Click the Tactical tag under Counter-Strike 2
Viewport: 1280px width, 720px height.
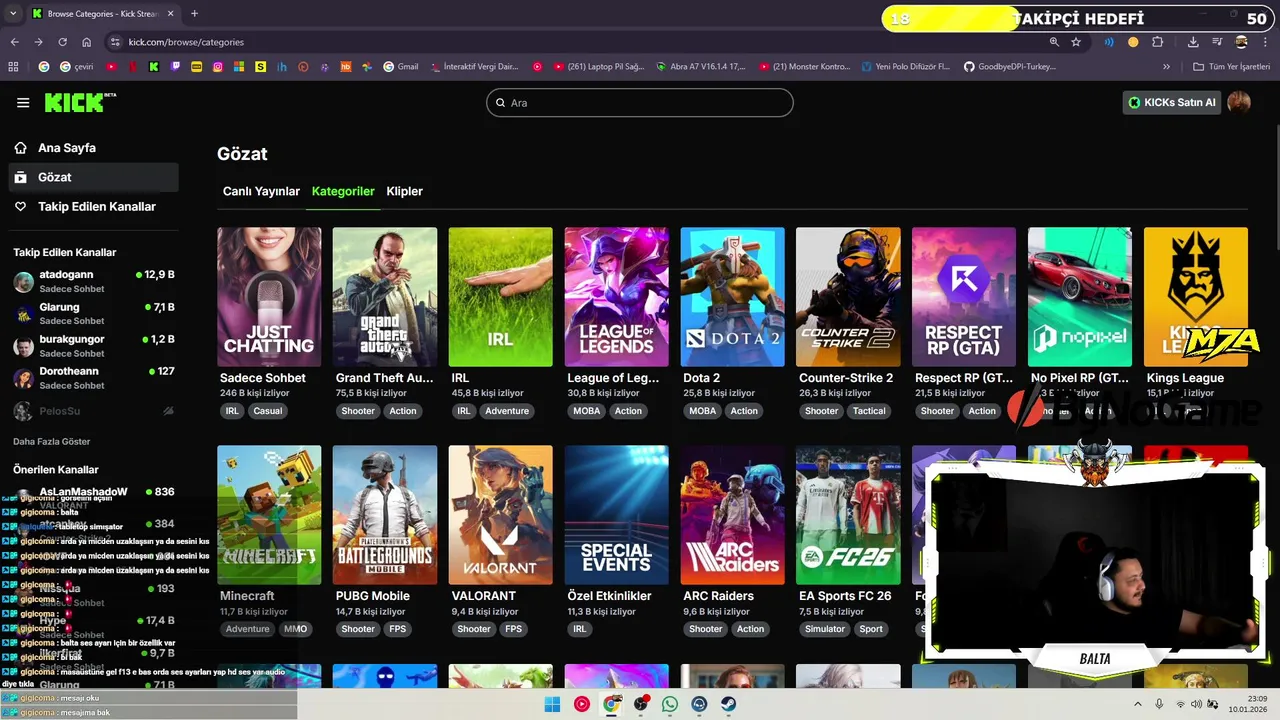[869, 411]
